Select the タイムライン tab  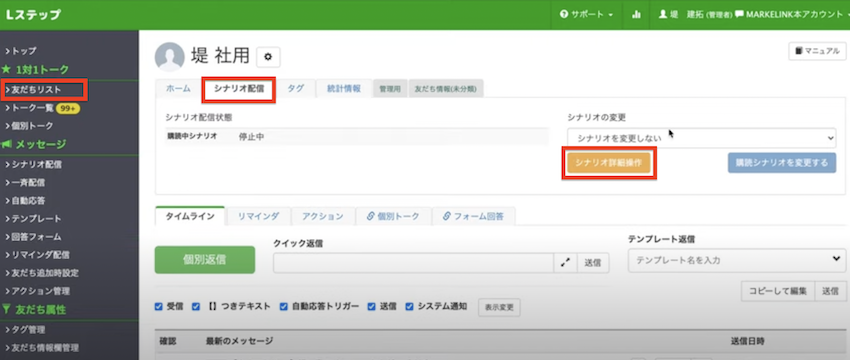point(190,216)
